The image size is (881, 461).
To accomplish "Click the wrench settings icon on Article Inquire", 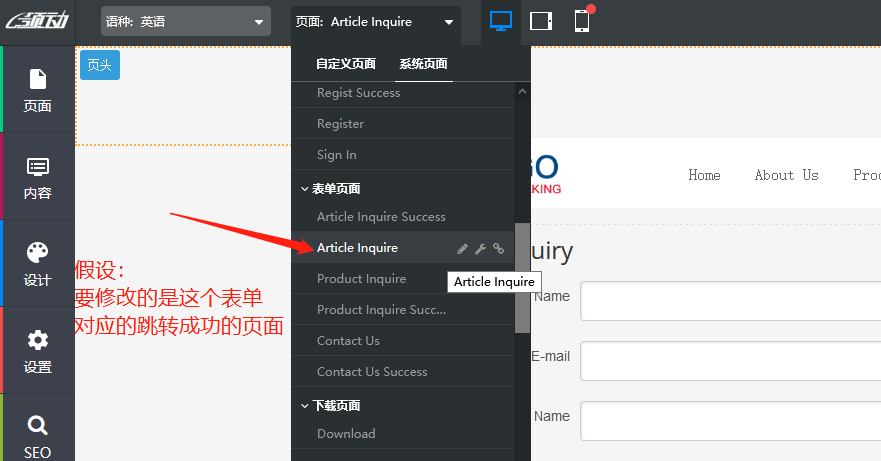I will point(480,248).
